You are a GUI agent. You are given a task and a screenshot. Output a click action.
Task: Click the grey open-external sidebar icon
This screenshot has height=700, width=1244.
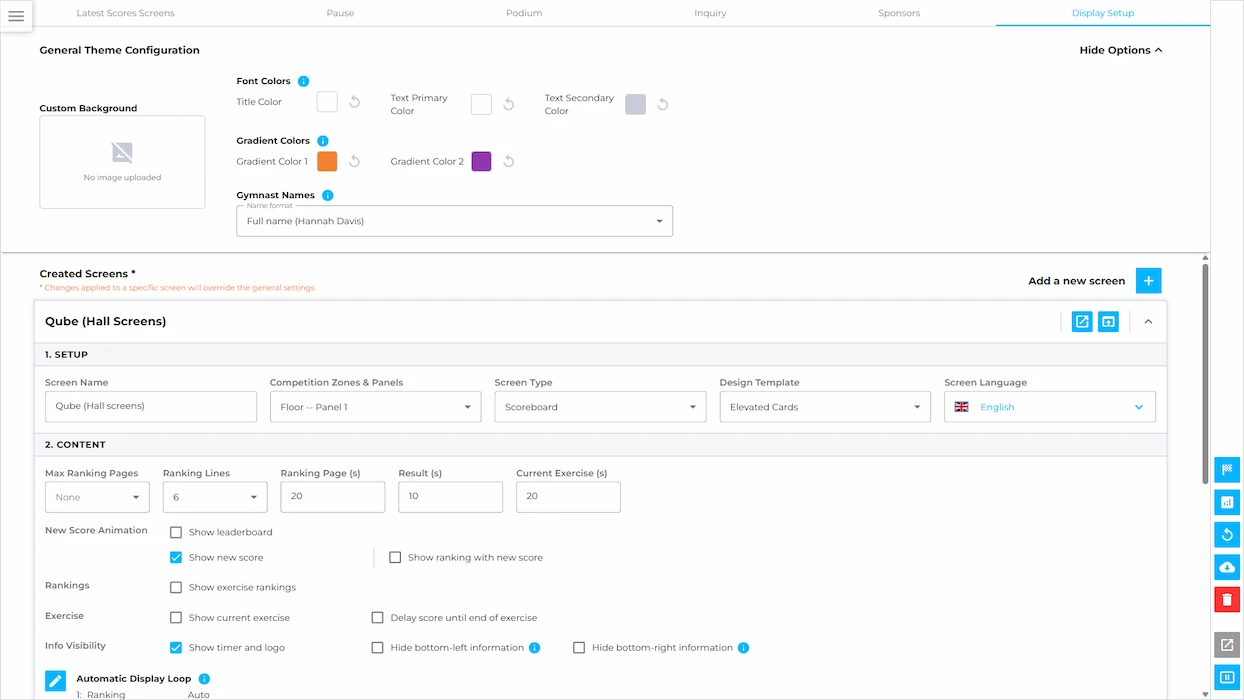coord(1227,645)
